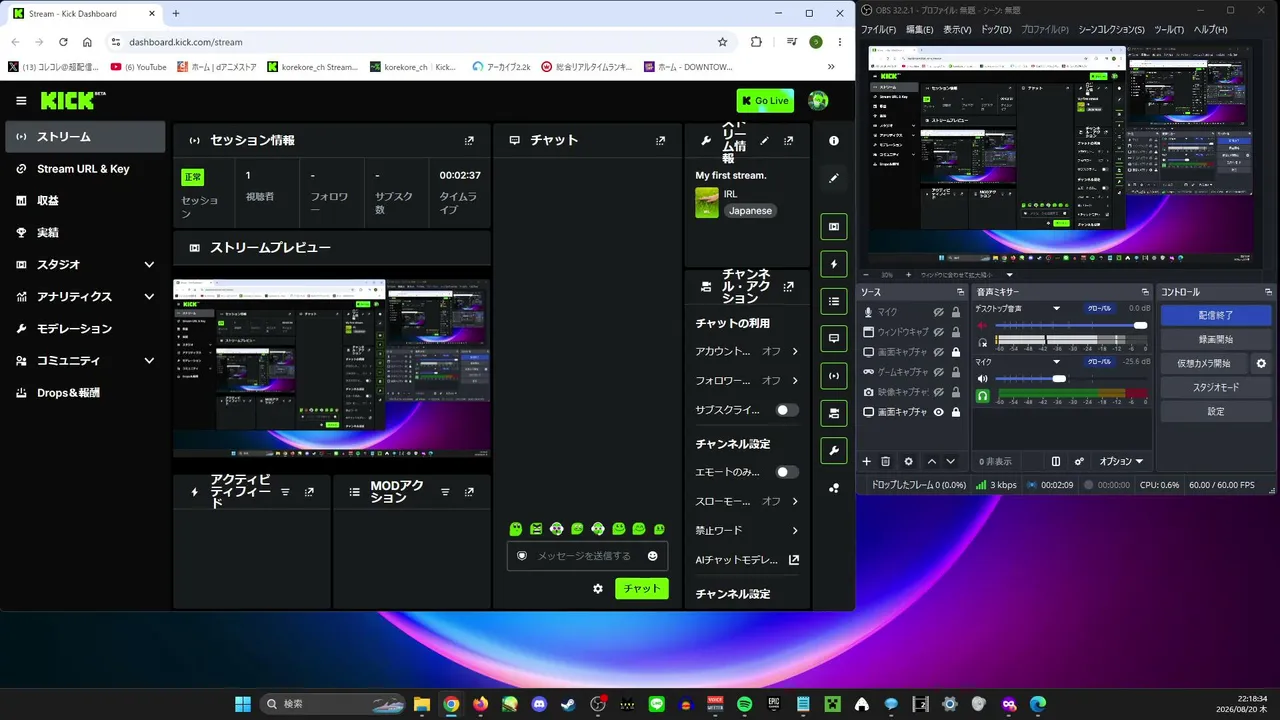Show the 映像キャプチャ source in OBS
The image size is (1280, 720).
939,392
